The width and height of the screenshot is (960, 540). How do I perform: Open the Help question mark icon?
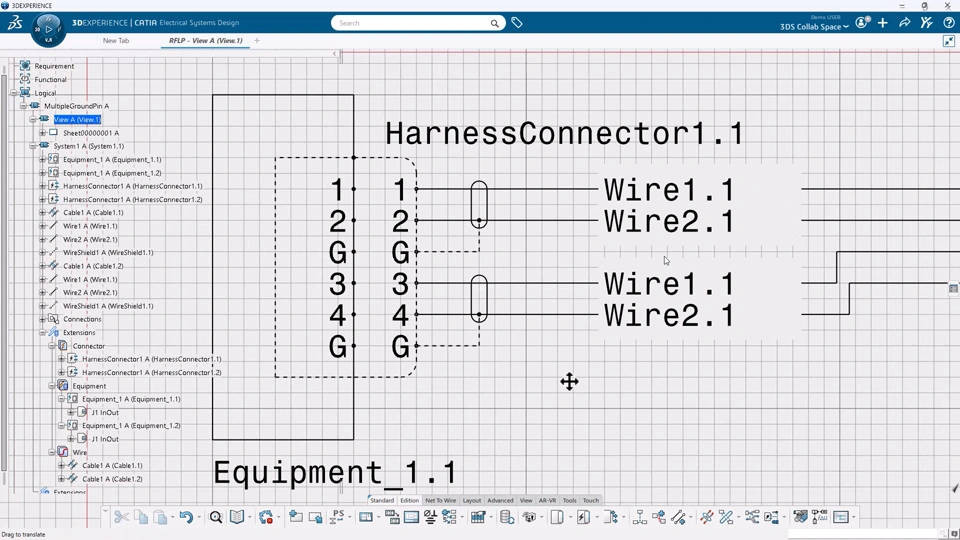pos(948,22)
